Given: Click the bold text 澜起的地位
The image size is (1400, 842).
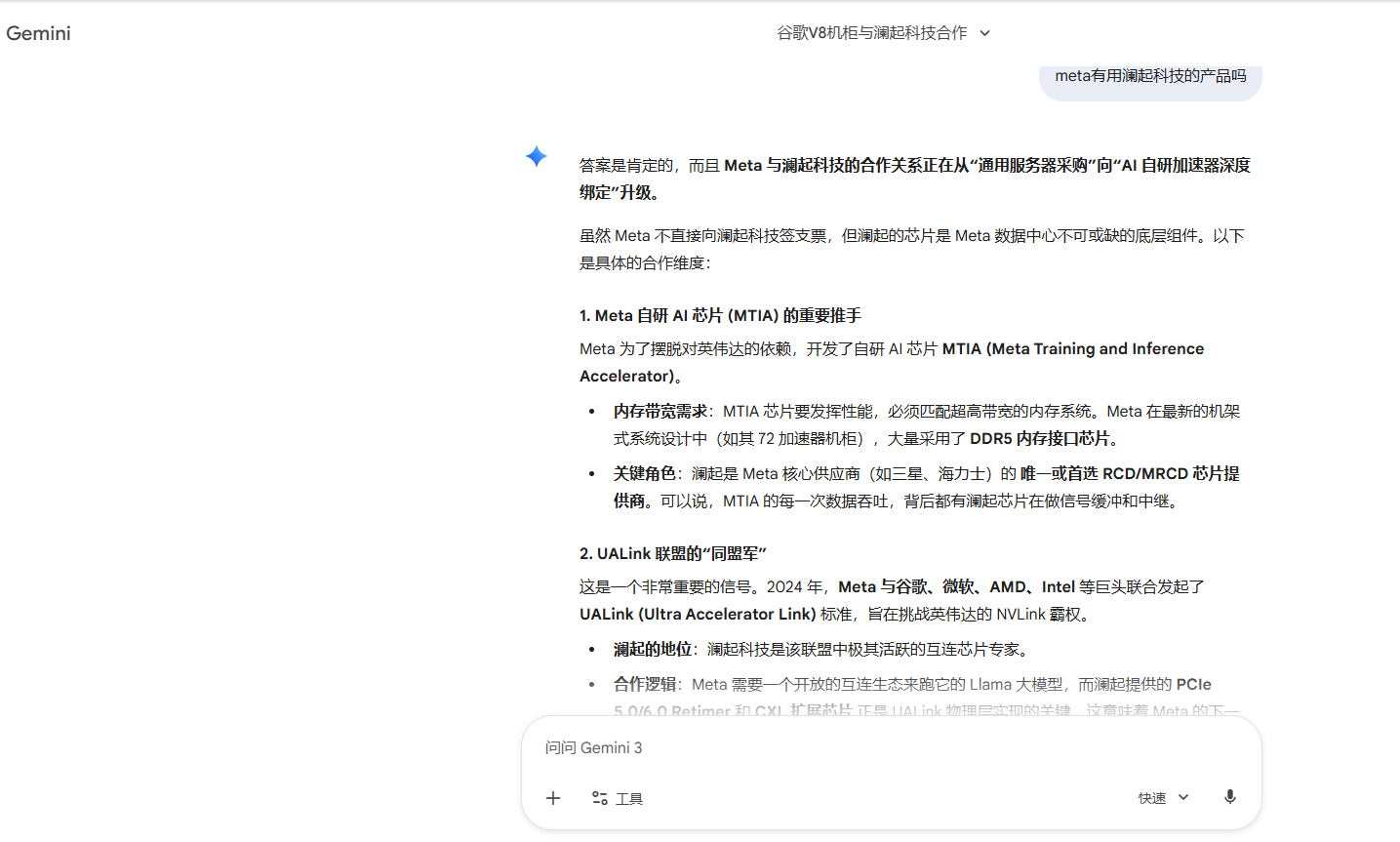Looking at the screenshot, I should [653, 649].
